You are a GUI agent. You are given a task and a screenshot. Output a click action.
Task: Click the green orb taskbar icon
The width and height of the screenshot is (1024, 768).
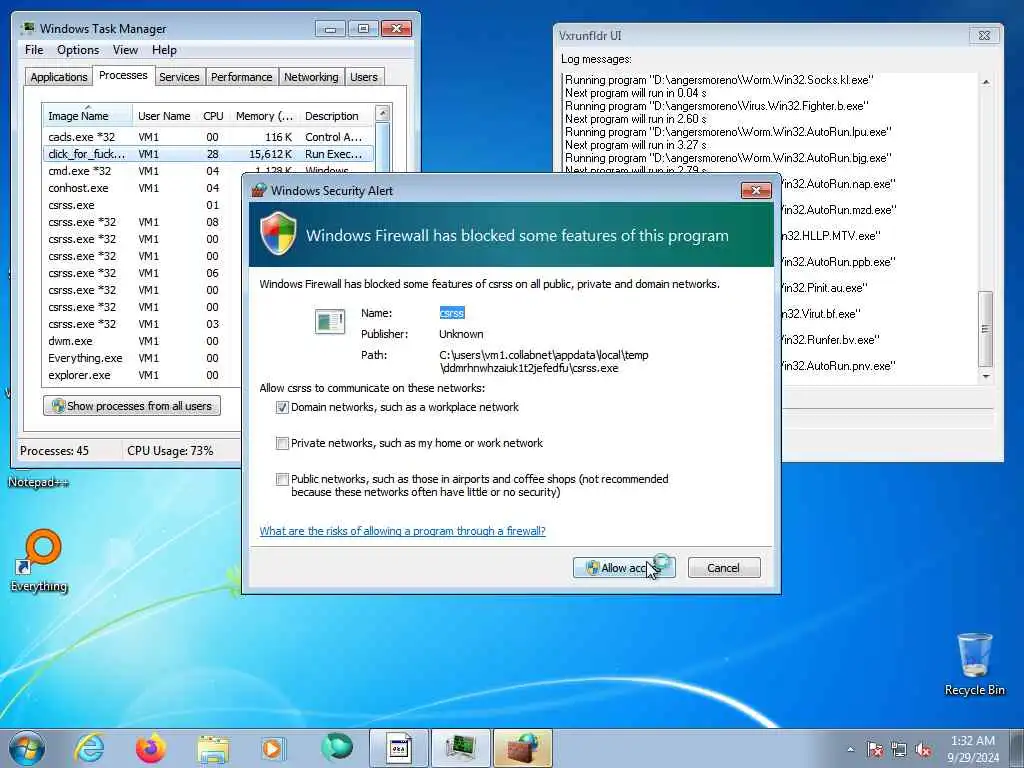pyautogui.click(x=336, y=747)
